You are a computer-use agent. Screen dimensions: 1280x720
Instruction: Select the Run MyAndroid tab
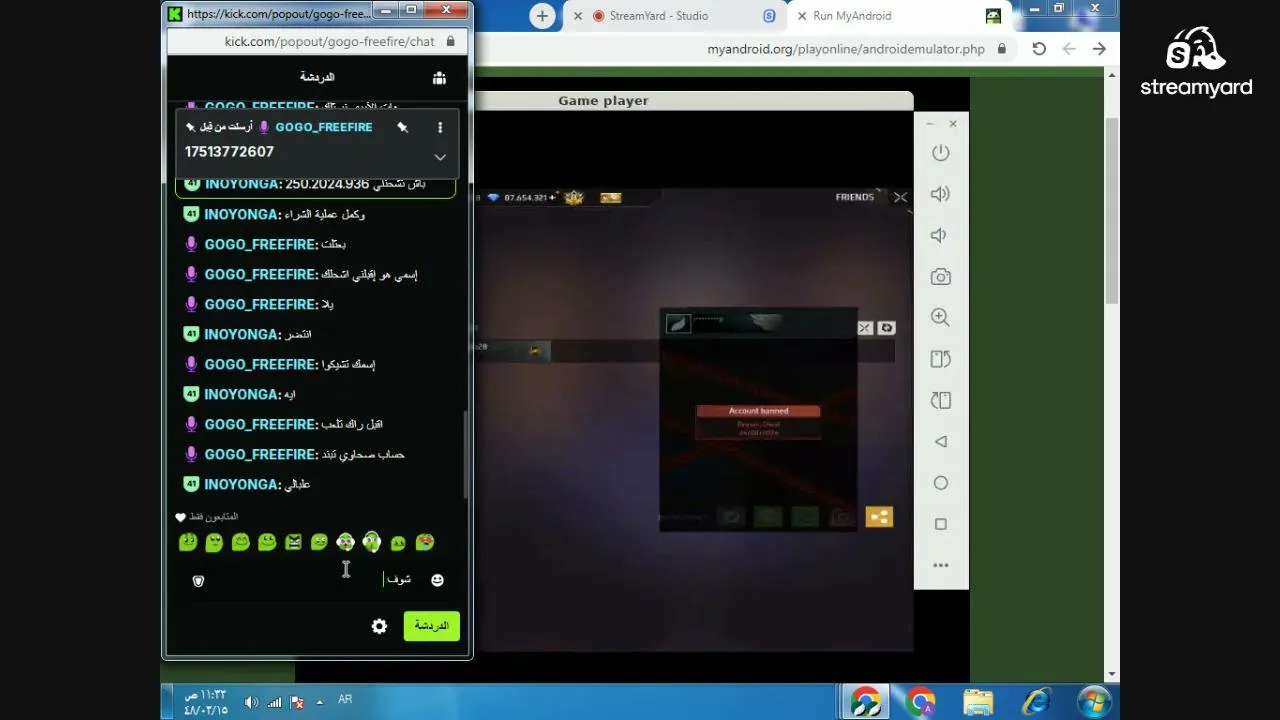pos(897,15)
